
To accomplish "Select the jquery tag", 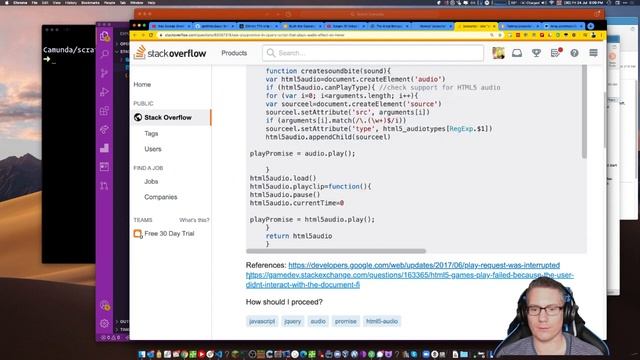I will click(x=293, y=321).
